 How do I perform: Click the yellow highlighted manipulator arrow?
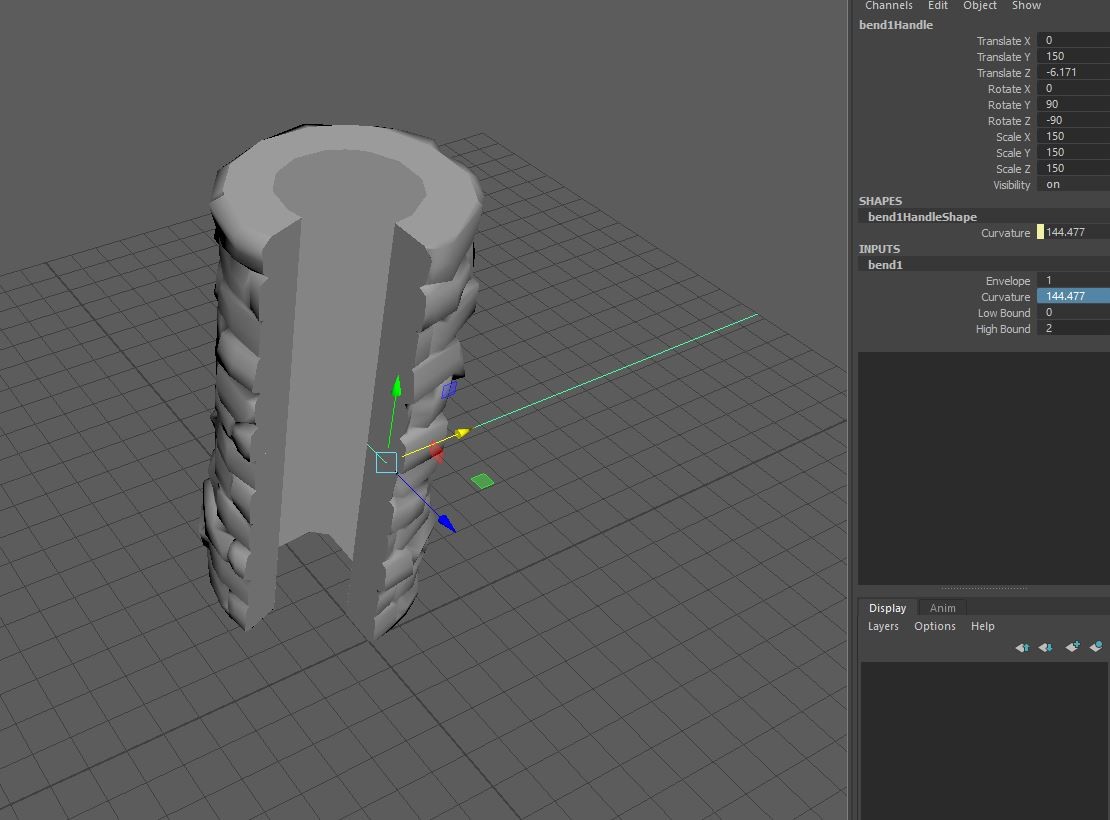coord(462,432)
